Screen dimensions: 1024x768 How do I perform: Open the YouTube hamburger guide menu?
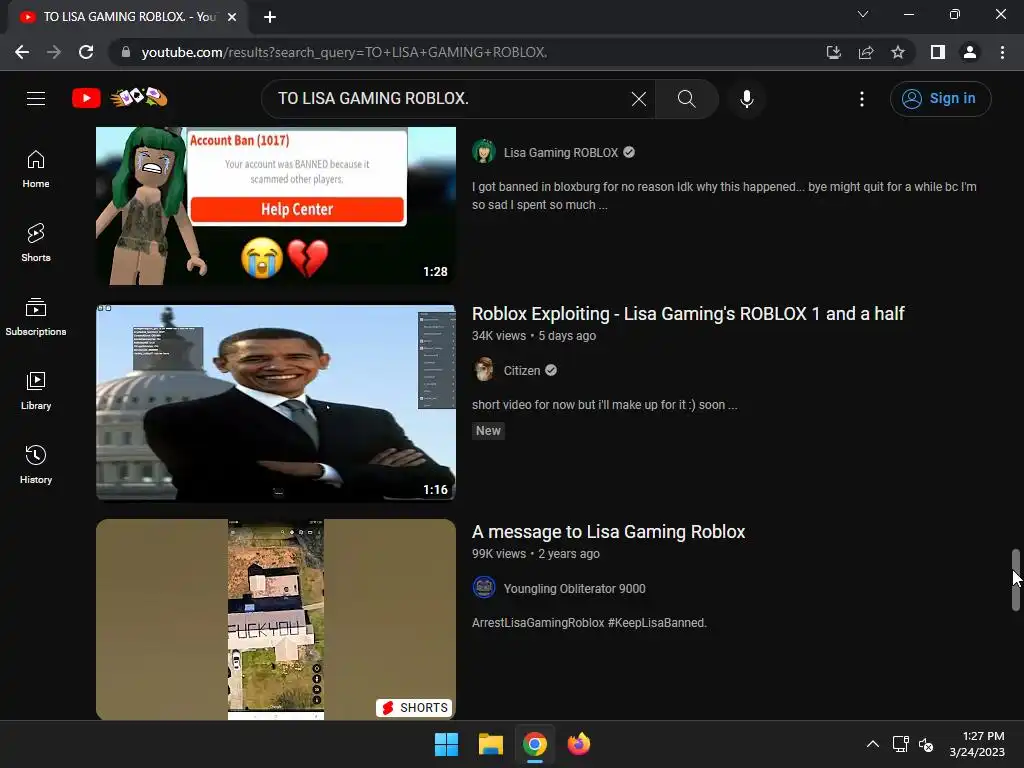[36, 99]
